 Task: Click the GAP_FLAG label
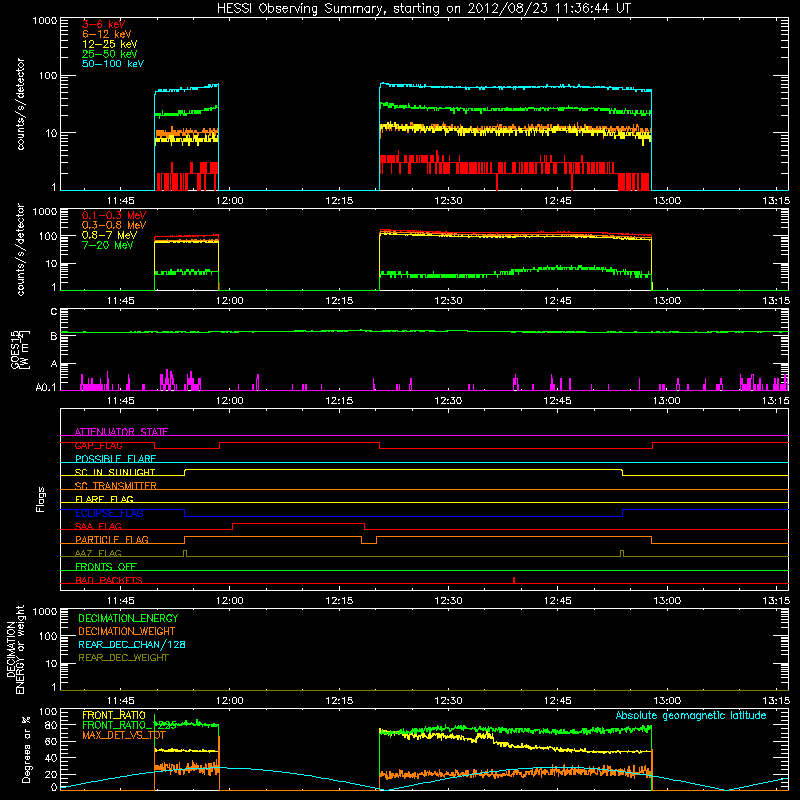[x=98, y=445]
